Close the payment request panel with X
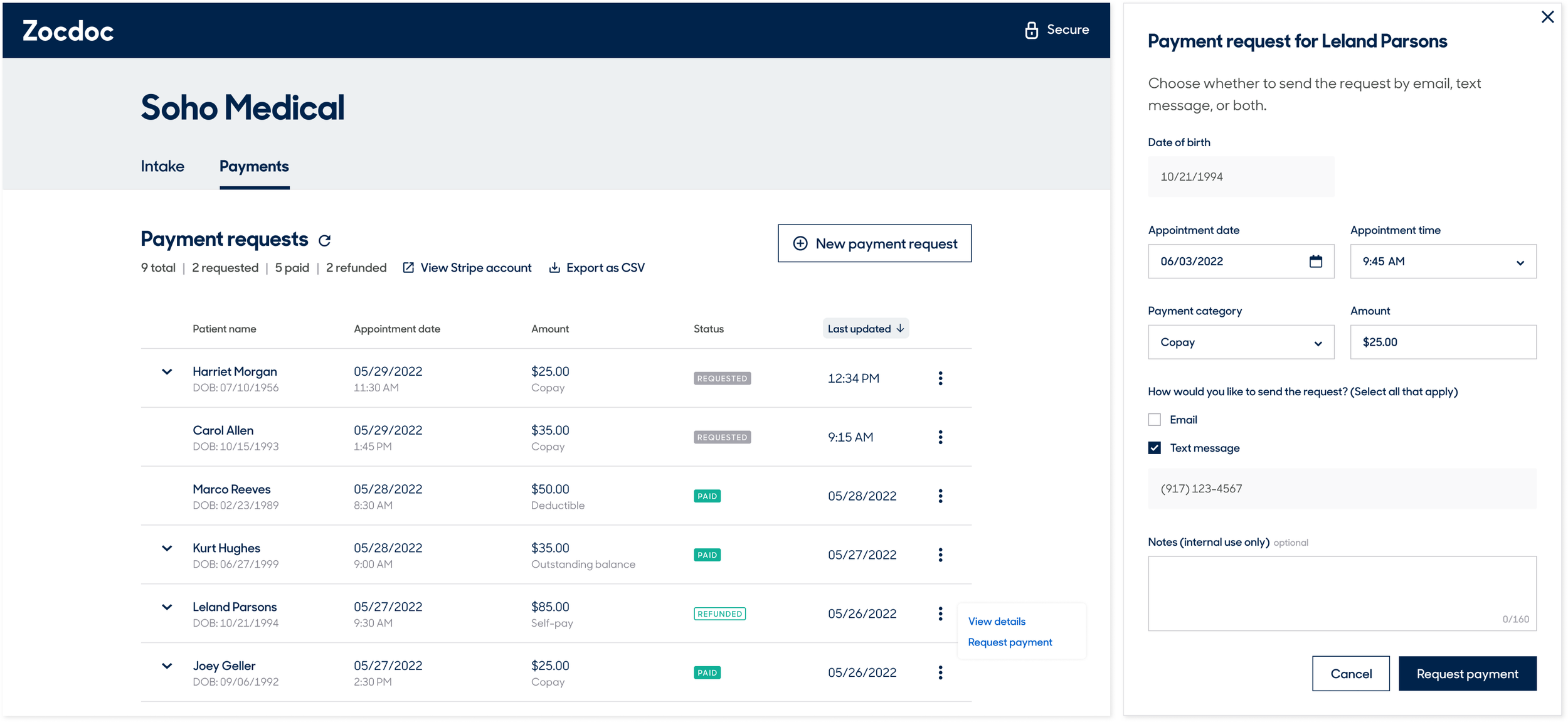The width and height of the screenshot is (1568, 722). pos(1547,18)
